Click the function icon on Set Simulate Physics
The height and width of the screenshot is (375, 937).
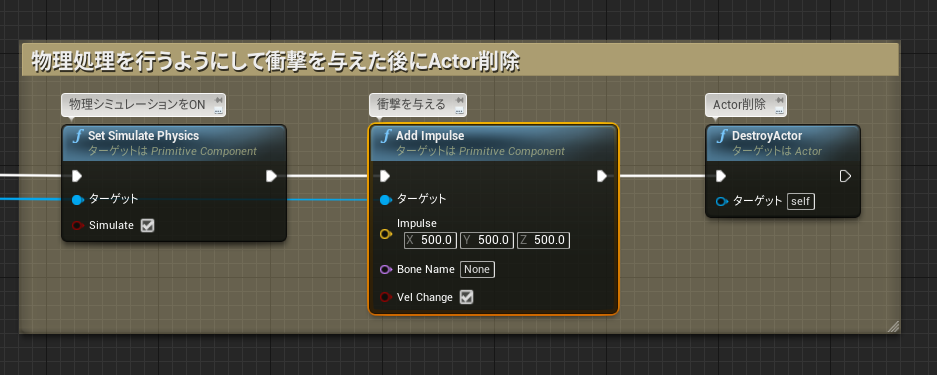(78, 136)
